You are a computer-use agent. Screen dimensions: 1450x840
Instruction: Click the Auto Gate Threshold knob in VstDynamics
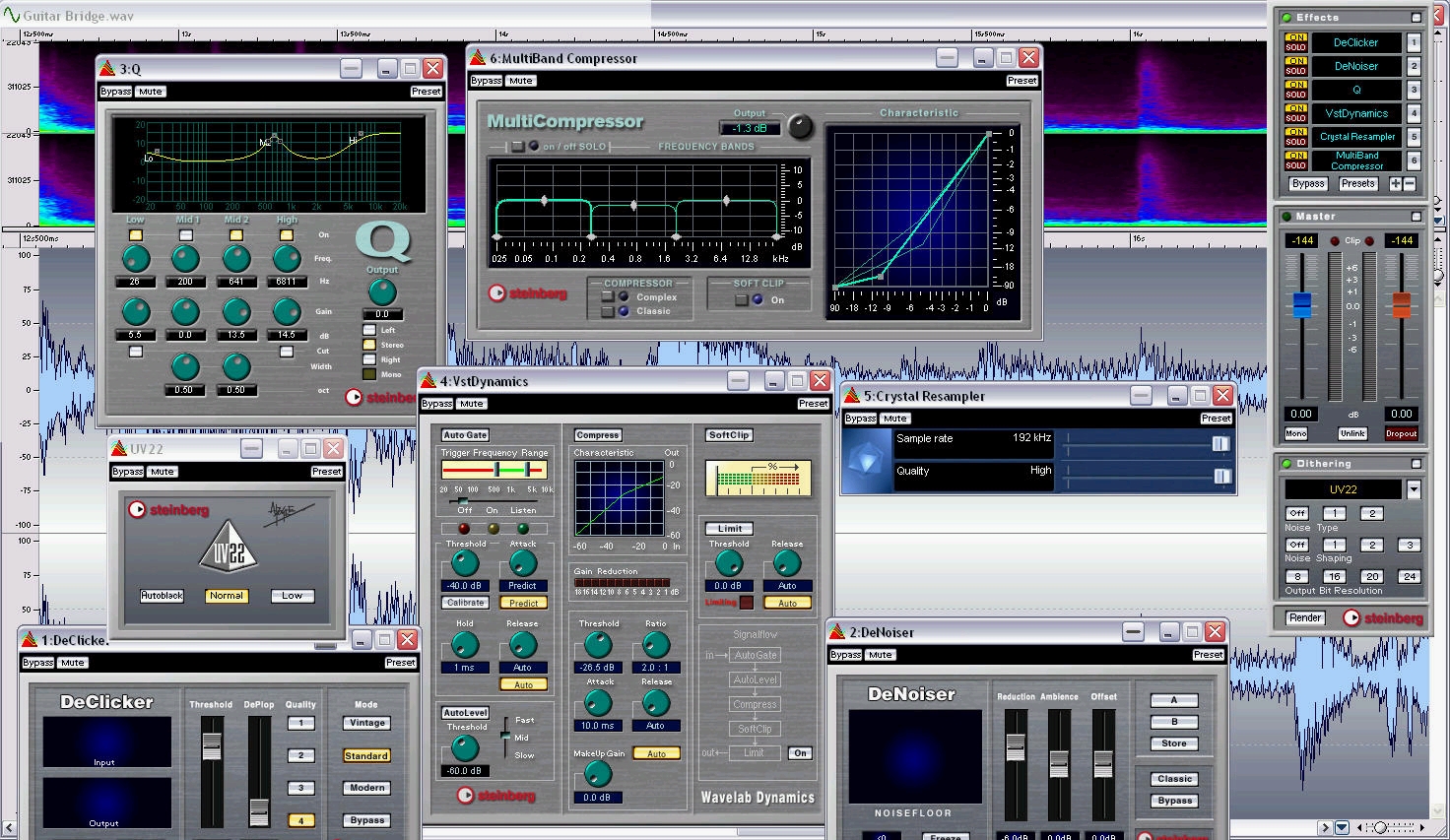464,563
